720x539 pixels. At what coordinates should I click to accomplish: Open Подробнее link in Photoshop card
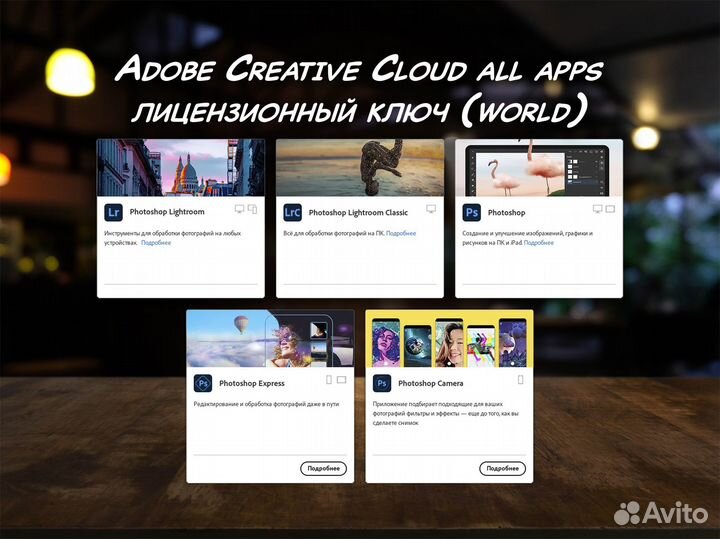pos(539,243)
